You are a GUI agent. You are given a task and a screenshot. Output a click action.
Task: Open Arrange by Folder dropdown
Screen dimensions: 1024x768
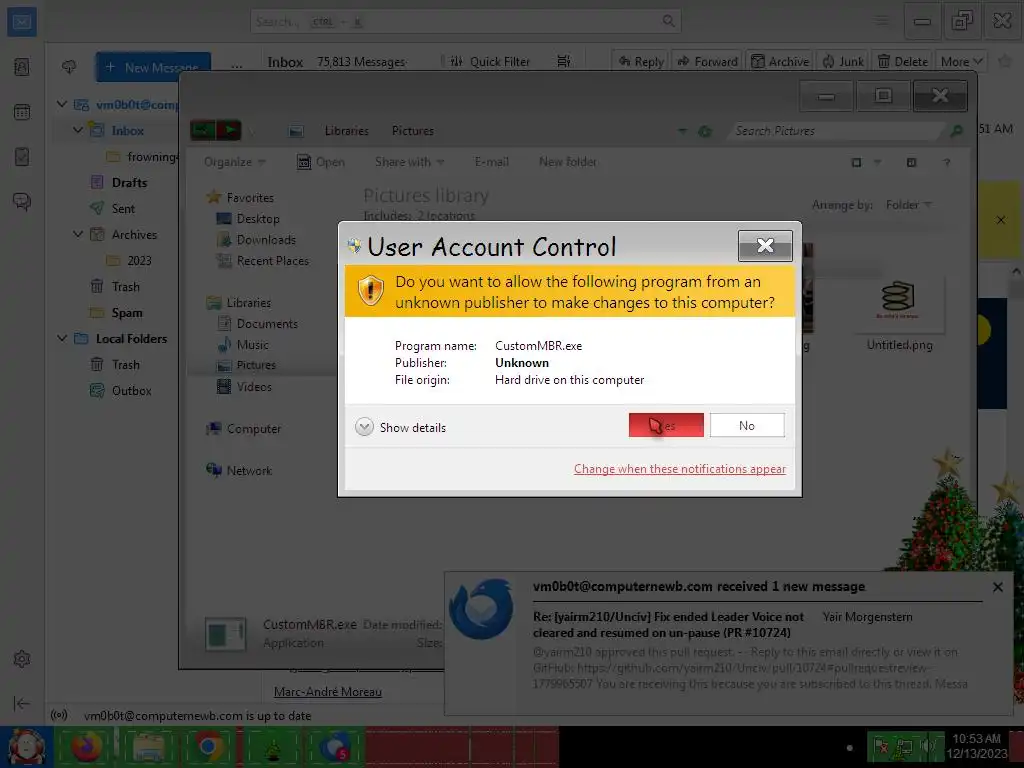[x=908, y=205]
